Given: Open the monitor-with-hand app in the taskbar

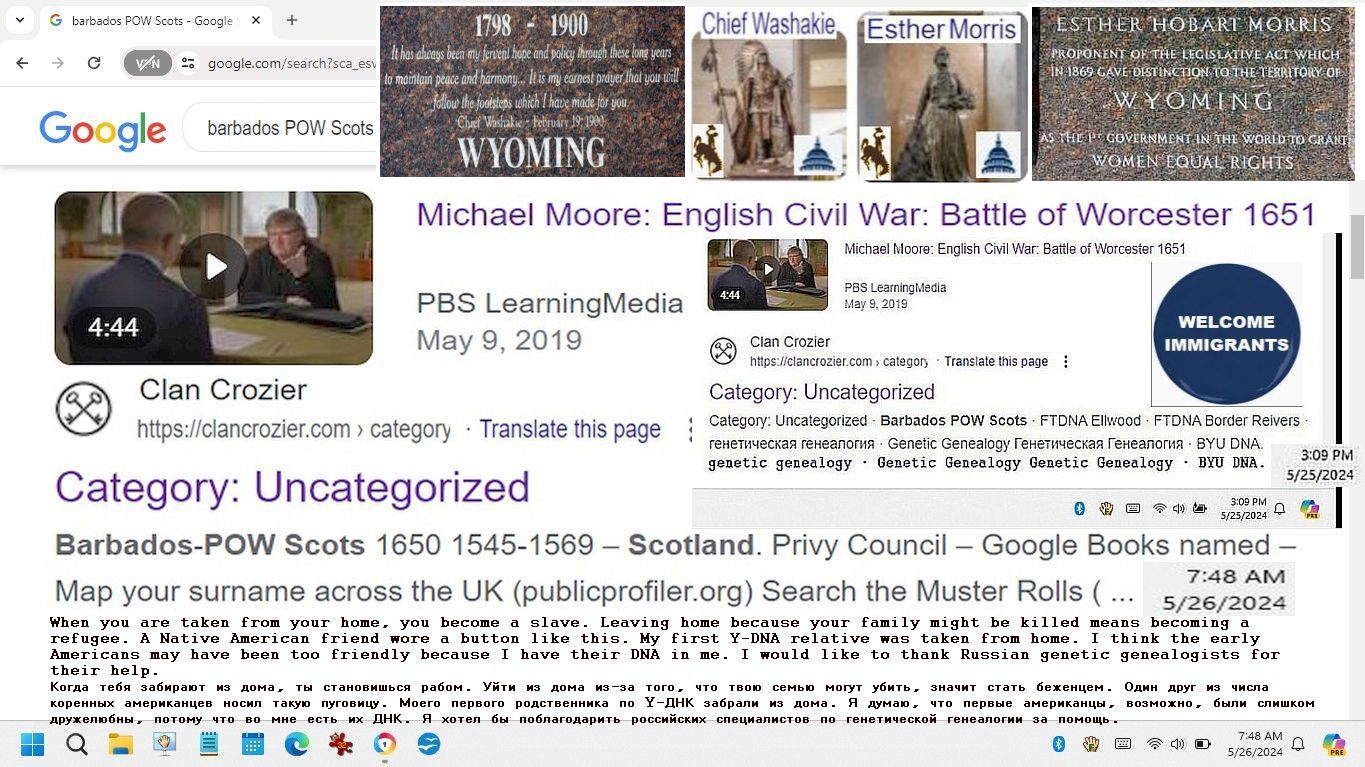Looking at the screenshot, I should [165, 744].
